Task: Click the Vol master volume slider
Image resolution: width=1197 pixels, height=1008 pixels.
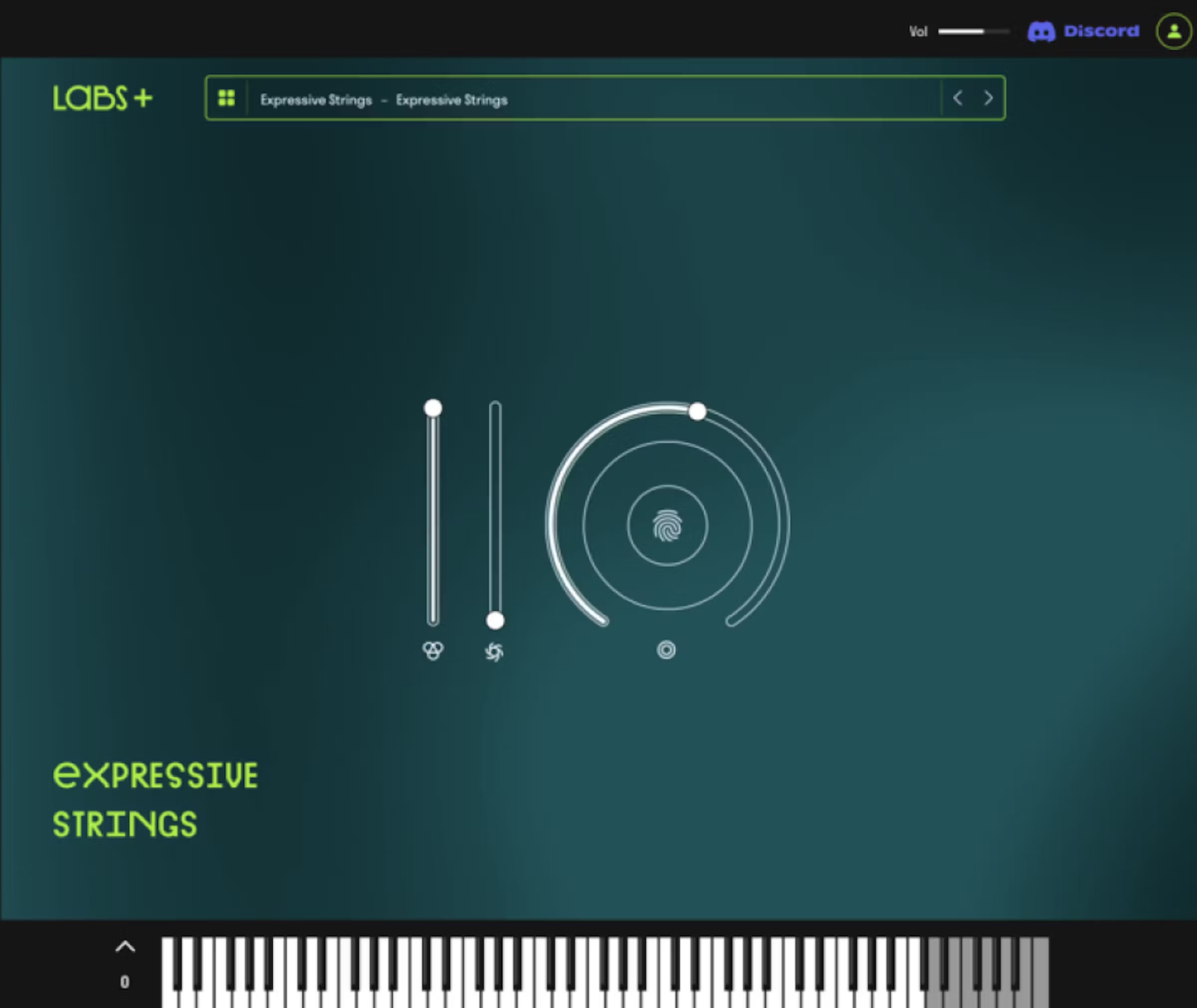Action: tap(973, 31)
